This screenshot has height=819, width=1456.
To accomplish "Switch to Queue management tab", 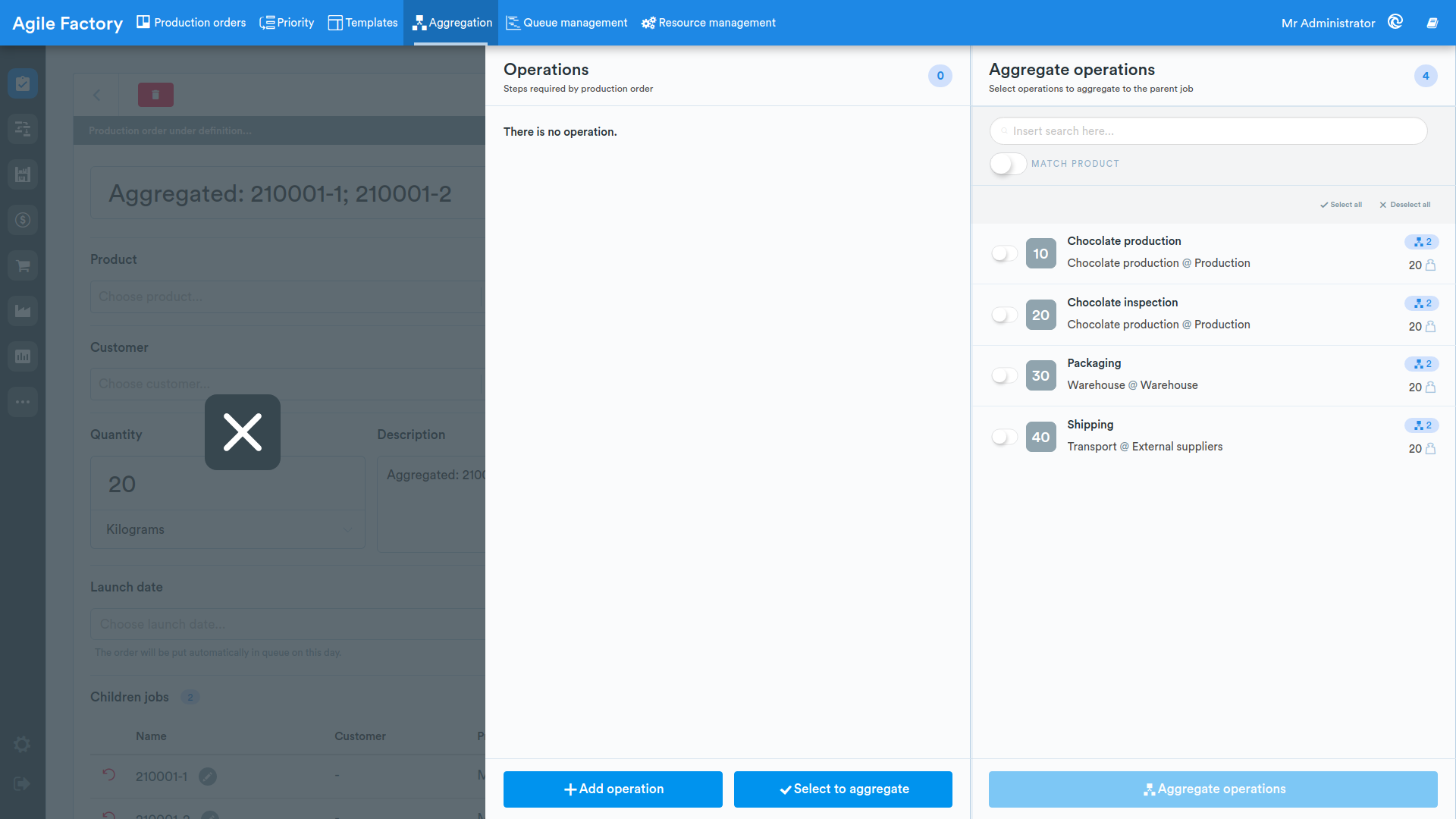I will click(566, 23).
